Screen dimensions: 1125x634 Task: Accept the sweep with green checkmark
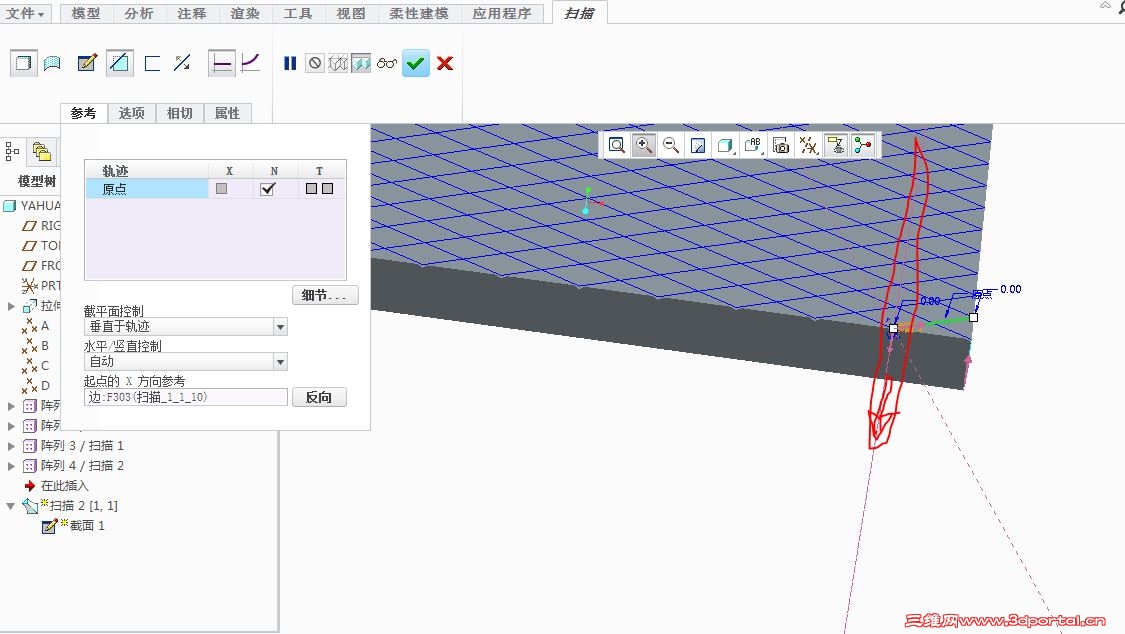(x=415, y=63)
